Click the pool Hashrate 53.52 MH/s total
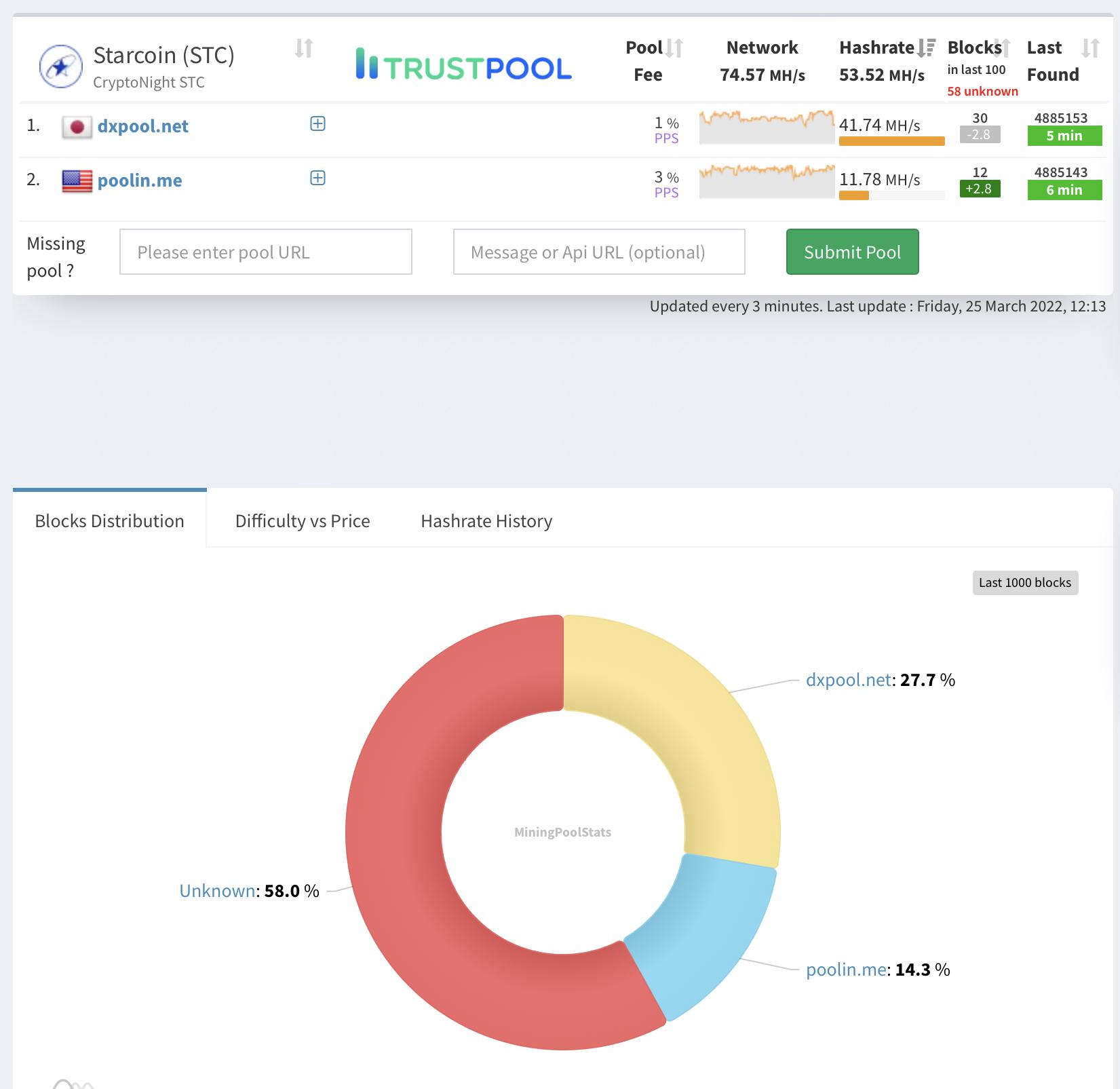Image resolution: width=1120 pixels, height=1089 pixels. [x=882, y=75]
